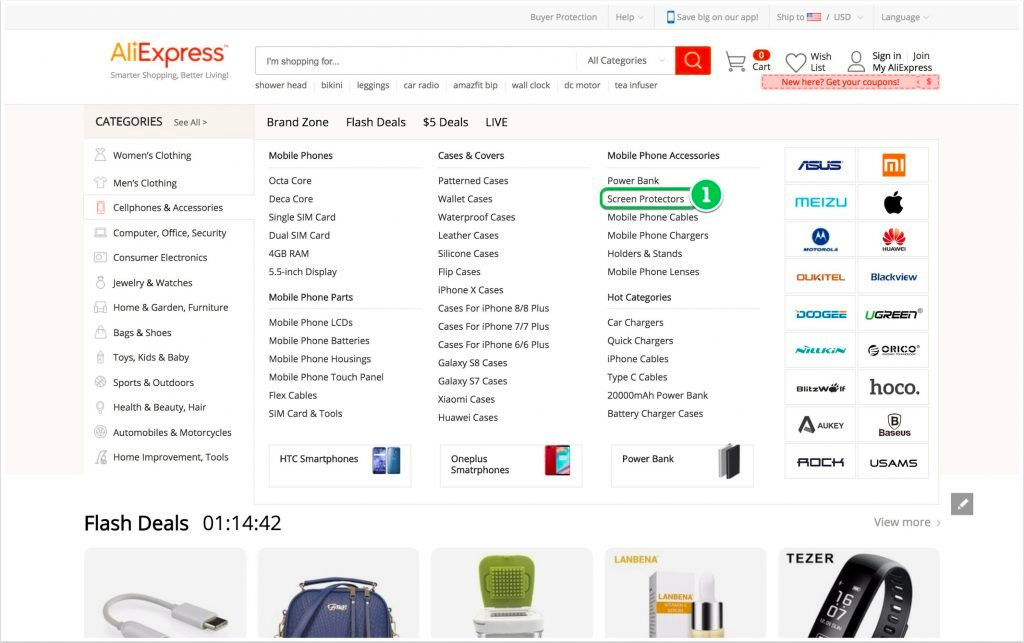Click 'Save big on our app!' link
This screenshot has width=1024, height=643.
tap(712, 17)
